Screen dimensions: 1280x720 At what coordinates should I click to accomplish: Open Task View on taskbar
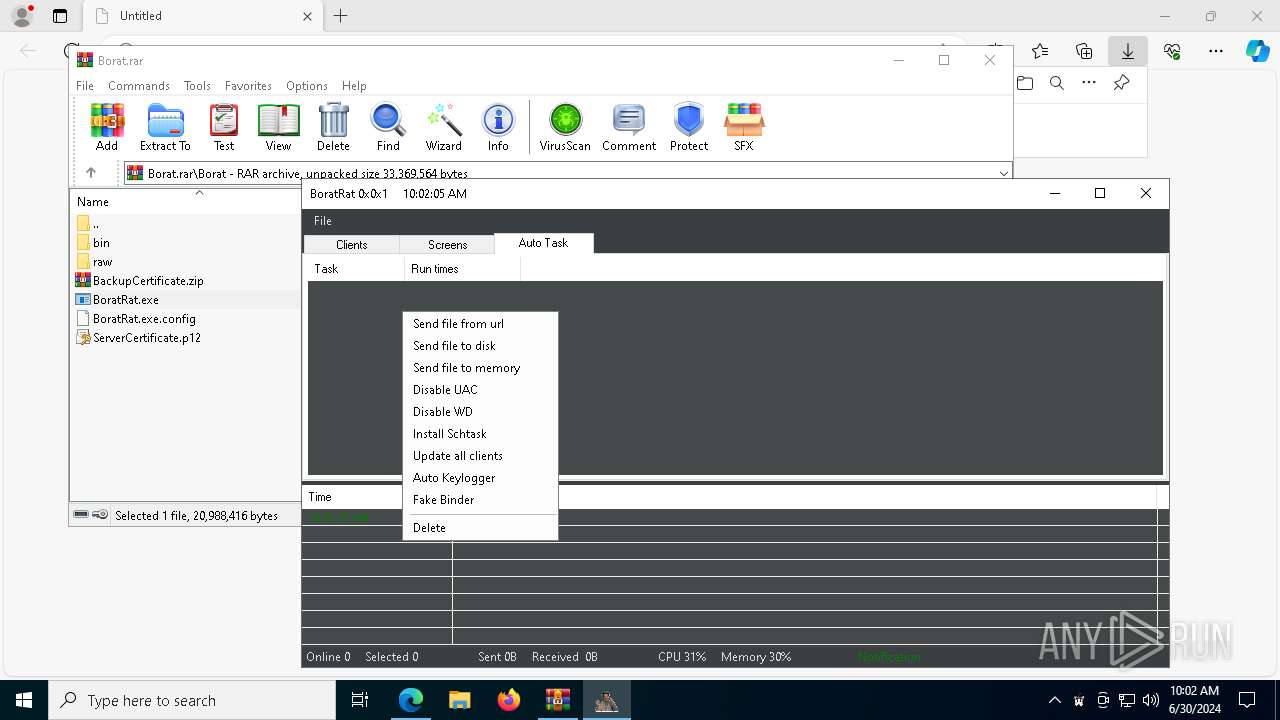360,700
